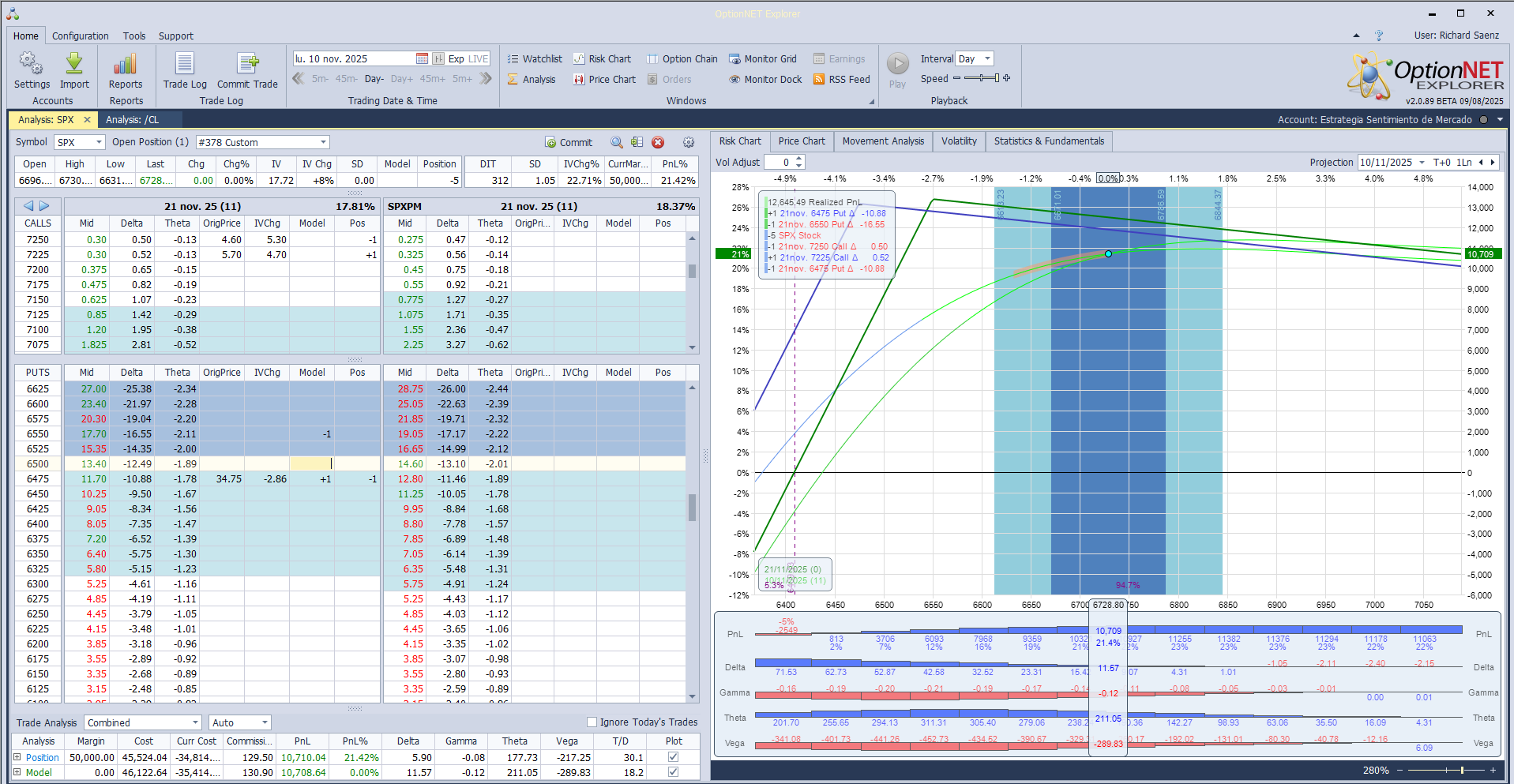
Task: Open the calendar picker for trading date
Action: pos(423,58)
